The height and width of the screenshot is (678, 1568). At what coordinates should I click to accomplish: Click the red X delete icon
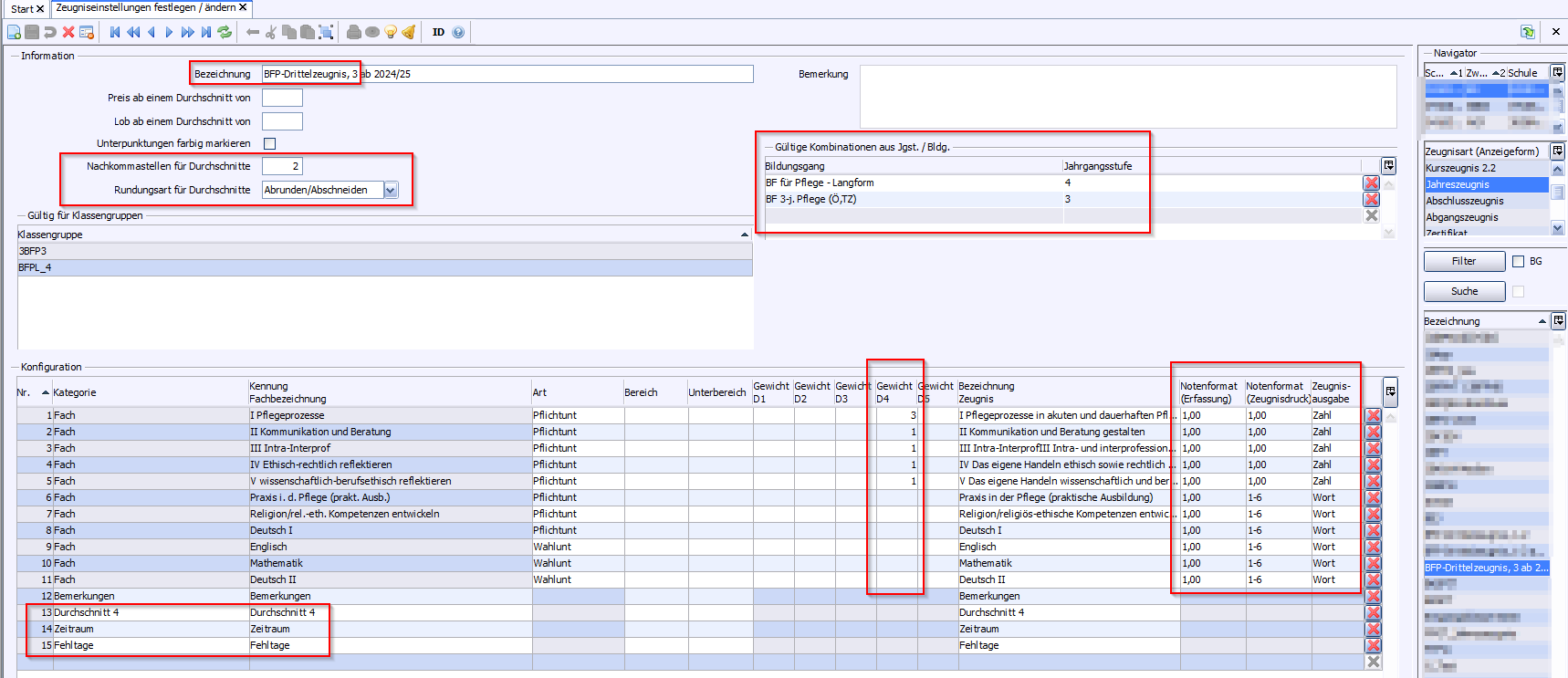68,33
